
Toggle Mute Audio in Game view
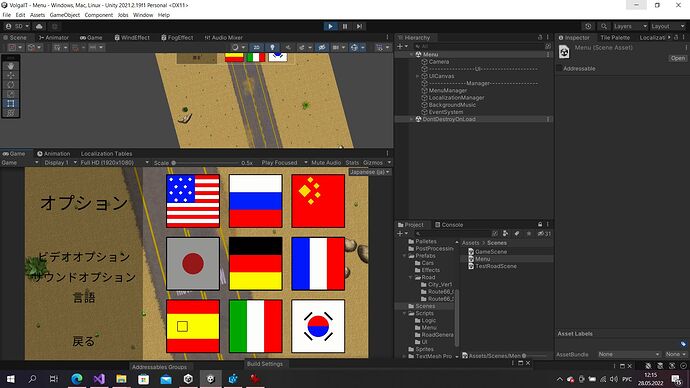[x=326, y=163]
